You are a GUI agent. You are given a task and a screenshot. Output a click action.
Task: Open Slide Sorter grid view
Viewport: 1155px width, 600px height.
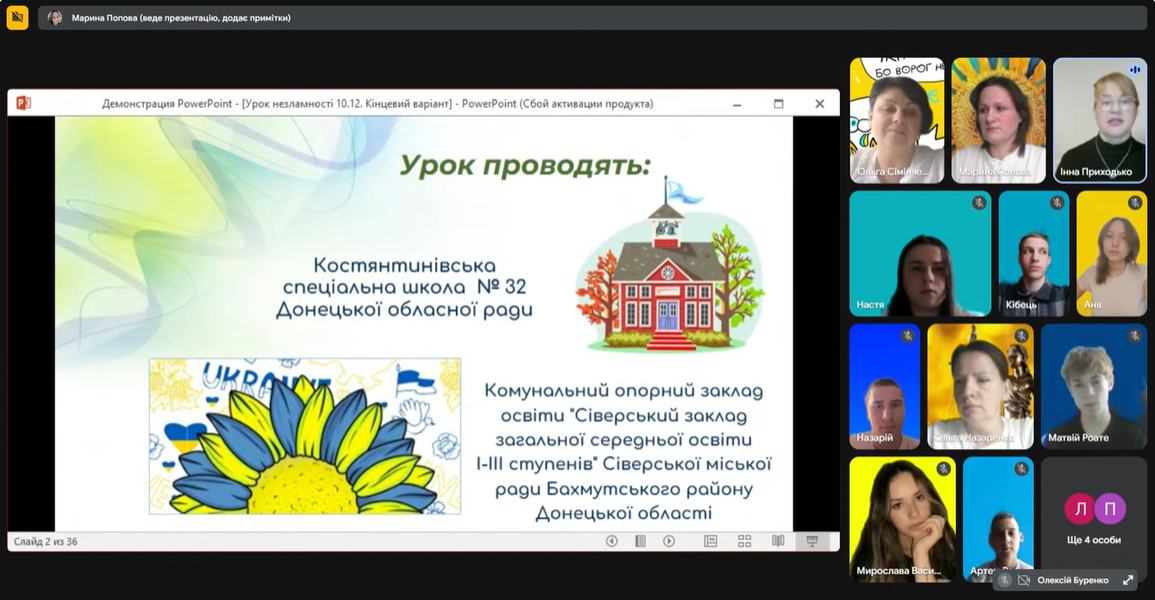click(x=744, y=541)
